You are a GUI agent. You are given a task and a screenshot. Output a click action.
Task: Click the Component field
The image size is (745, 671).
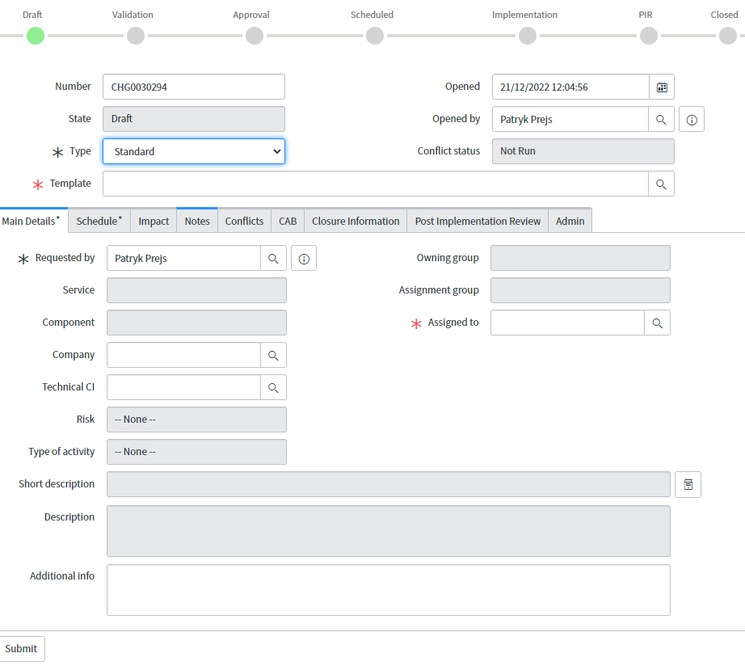(x=197, y=323)
